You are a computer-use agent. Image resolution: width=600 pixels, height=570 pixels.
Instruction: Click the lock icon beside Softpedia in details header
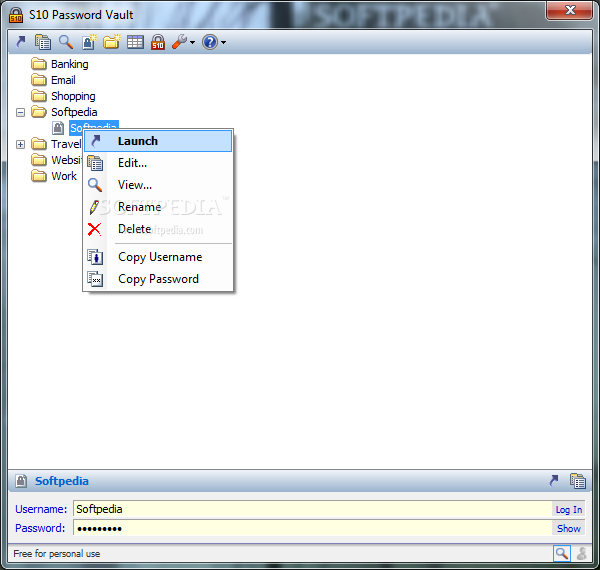pyautogui.click(x=21, y=481)
